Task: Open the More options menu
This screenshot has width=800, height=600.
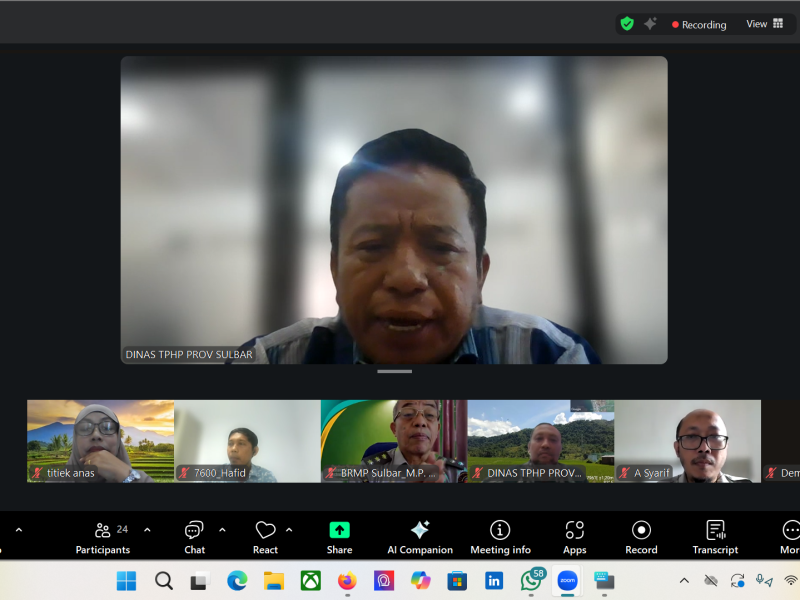Action: tap(790, 536)
